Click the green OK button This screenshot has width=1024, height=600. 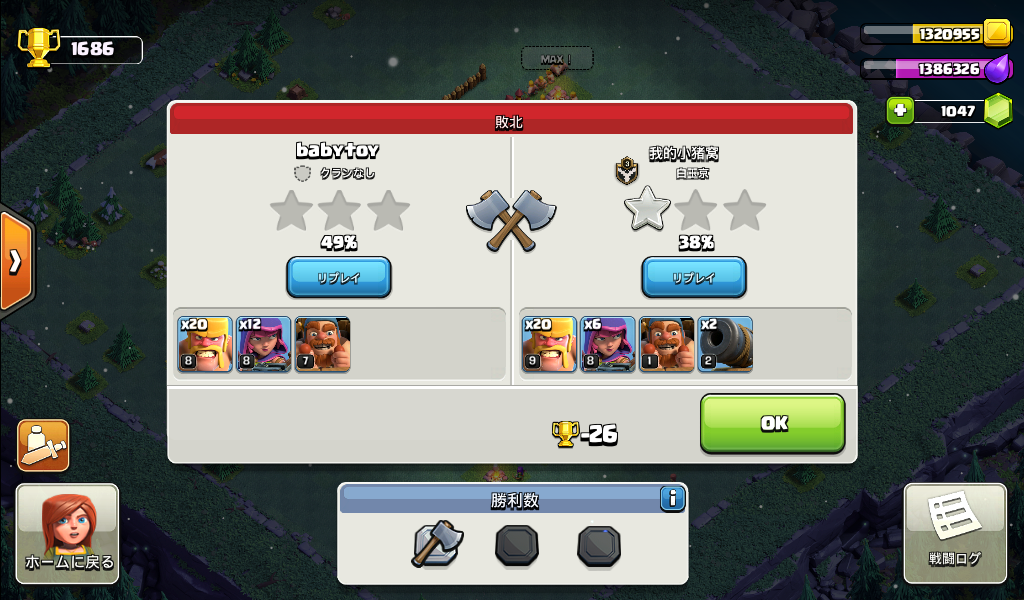(773, 423)
